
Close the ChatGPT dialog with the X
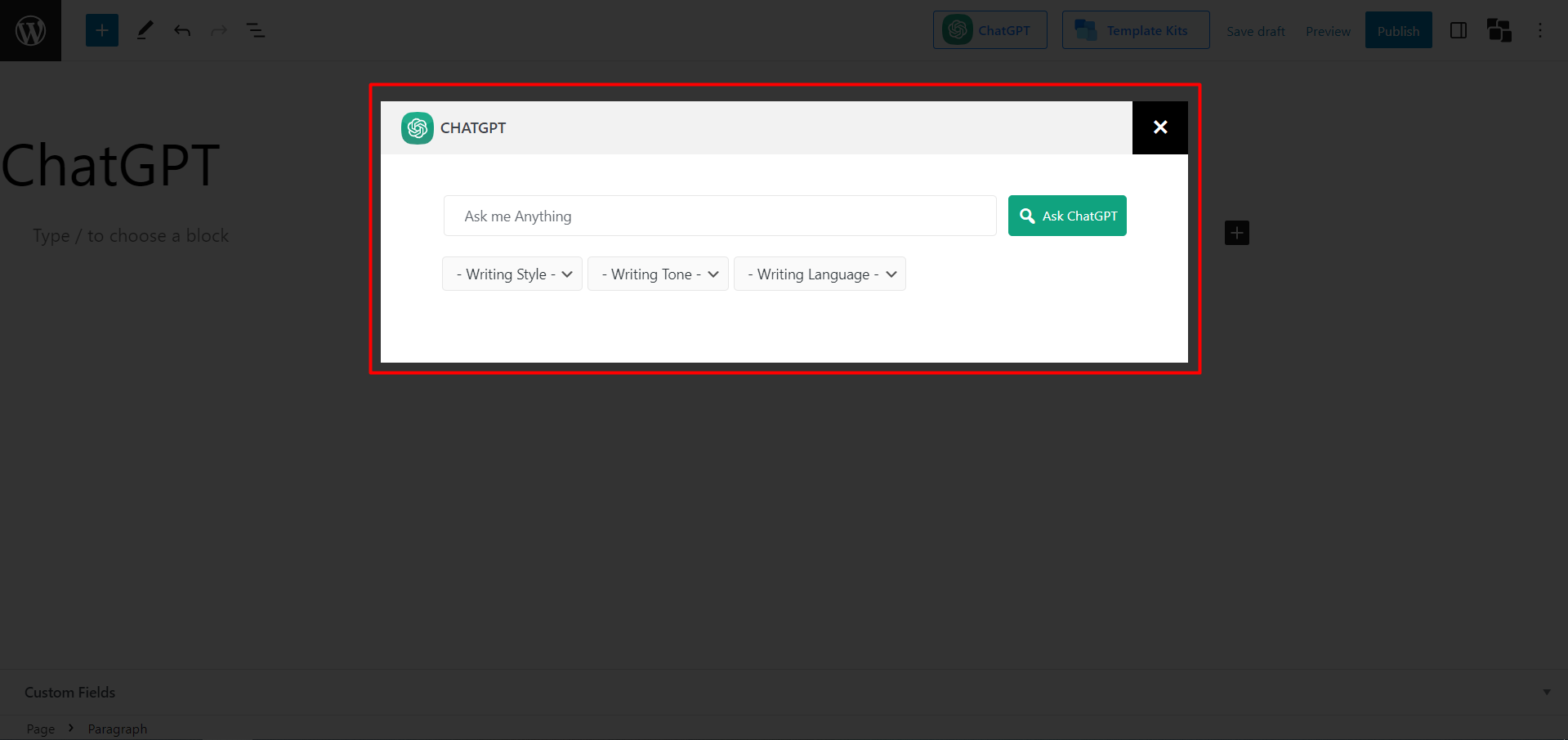click(1159, 127)
